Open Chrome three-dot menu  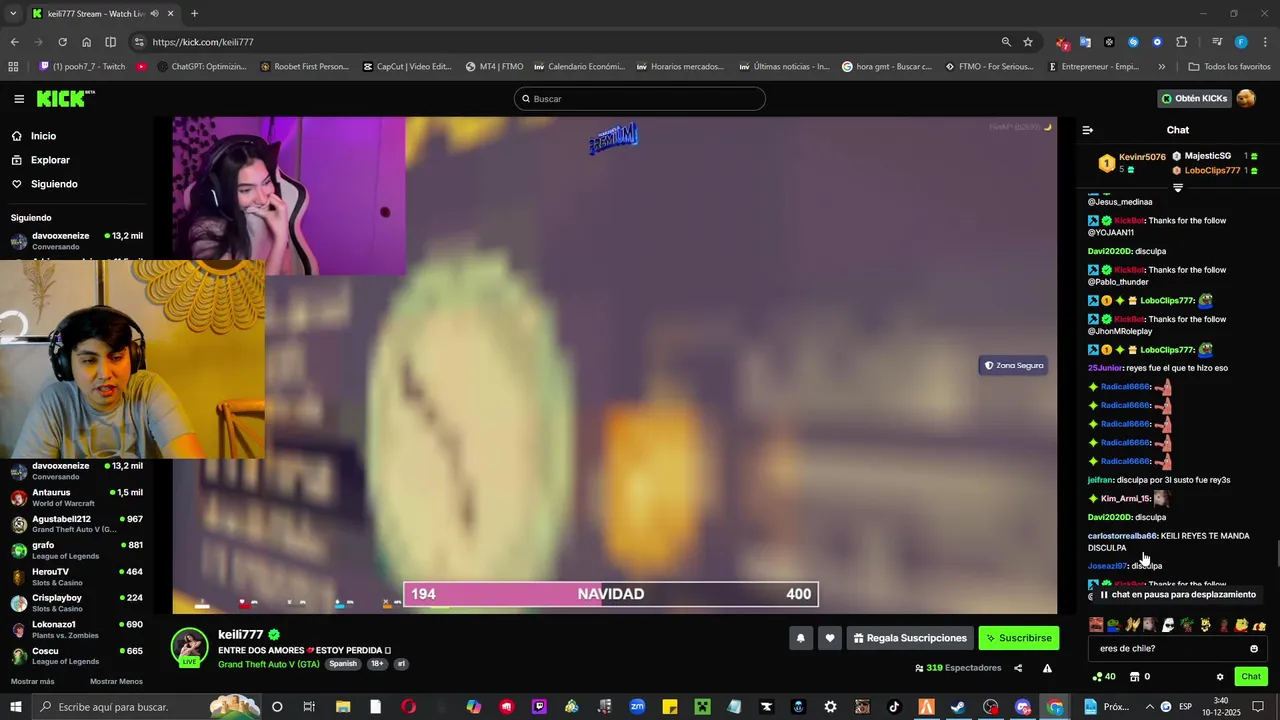[1264, 42]
